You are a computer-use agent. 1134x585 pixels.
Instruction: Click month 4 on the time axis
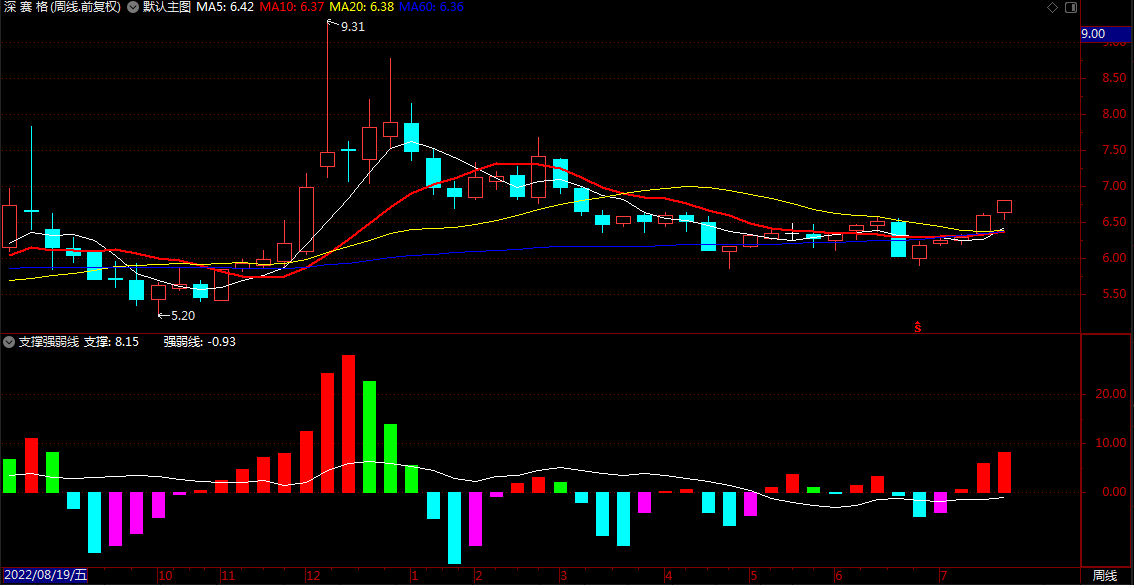(x=668, y=576)
